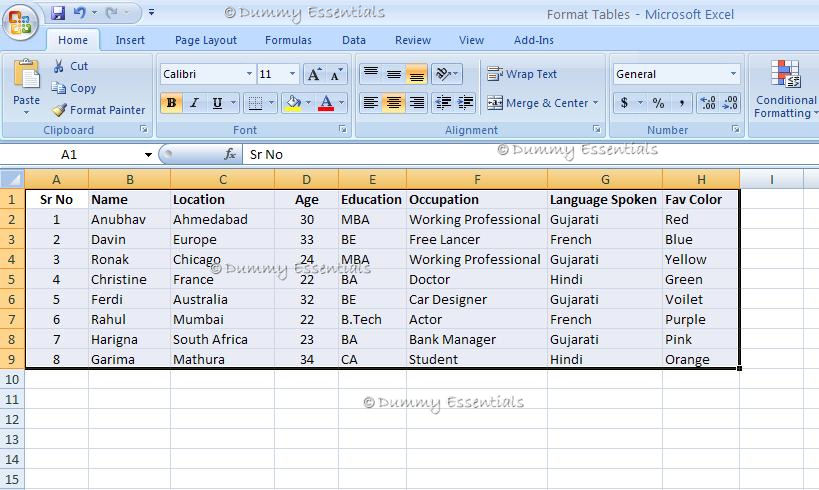Expand the borders dropdown arrow
This screenshot has height=490, width=819.
pyautogui.click(x=271, y=103)
